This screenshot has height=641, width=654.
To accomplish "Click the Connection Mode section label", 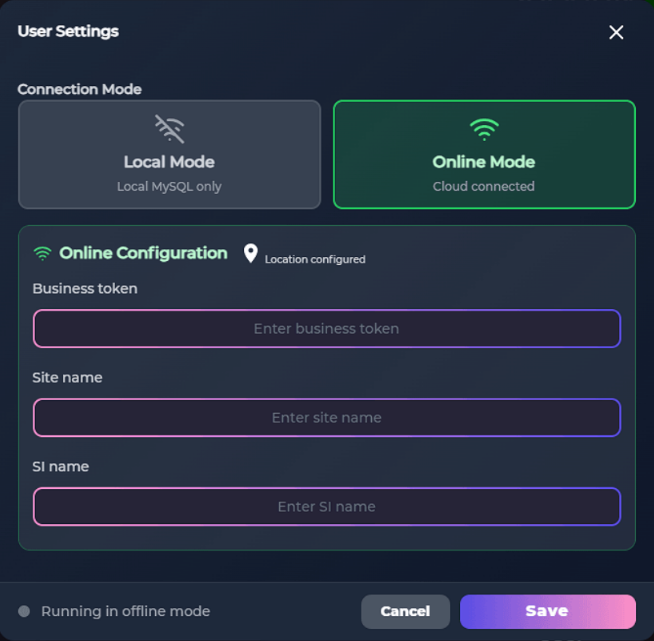I will (80, 89).
